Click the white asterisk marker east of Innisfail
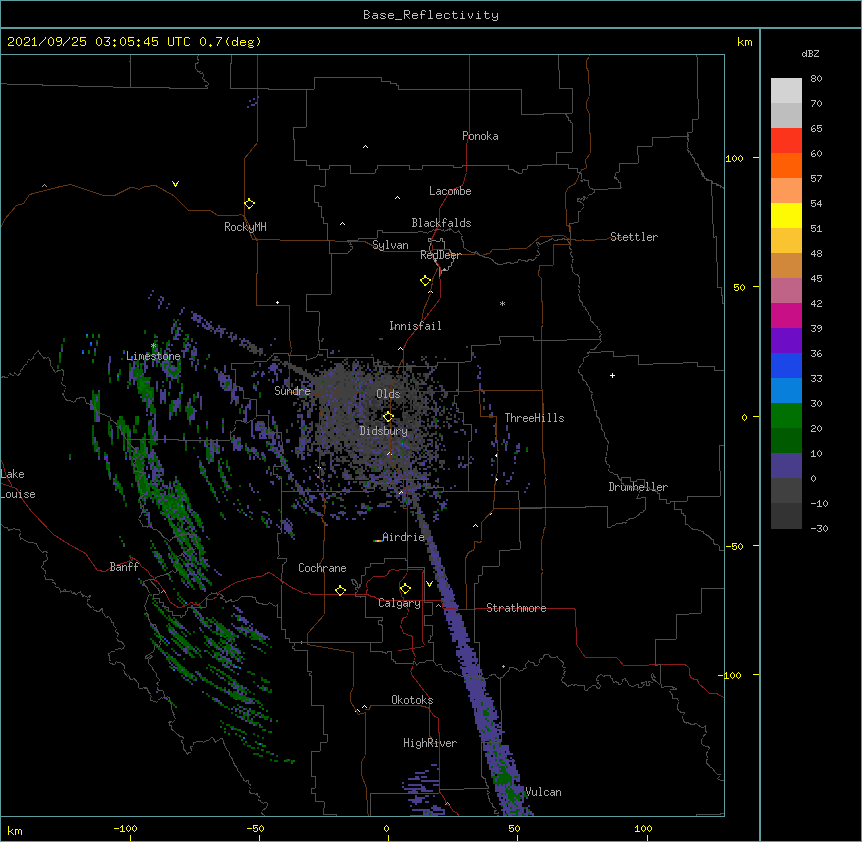Screen dimensions: 862x842 point(502,303)
